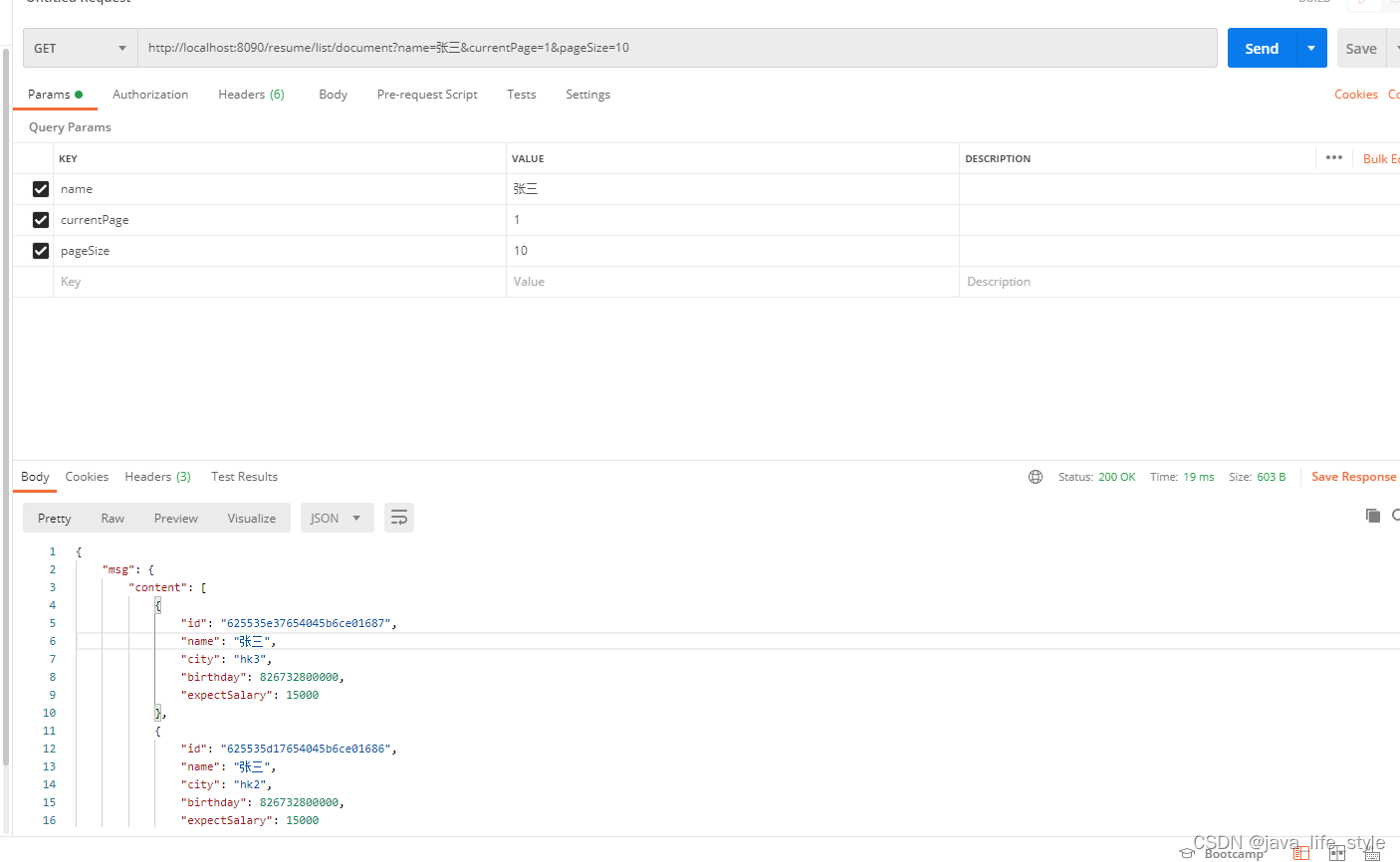The image size is (1400, 862).
Task: Switch to the two-pane layout icon
Action: pyautogui.click(x=1337, y=853)
